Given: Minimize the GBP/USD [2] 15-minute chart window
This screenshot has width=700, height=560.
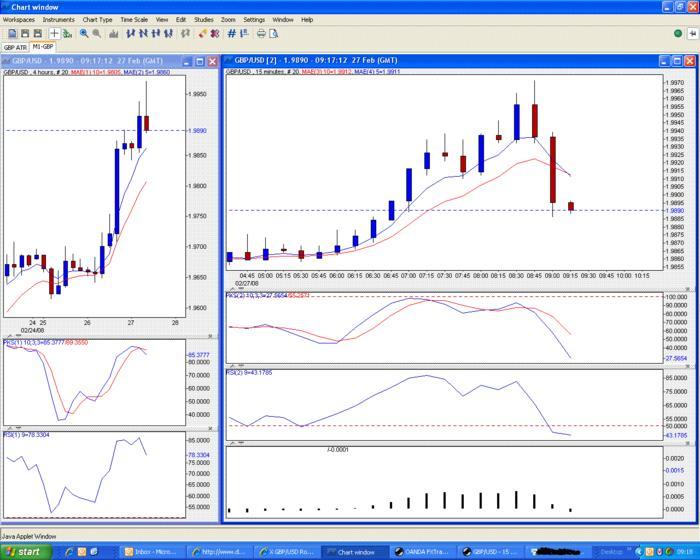Looking at the screenshot, I should click(x=665, y=61).
